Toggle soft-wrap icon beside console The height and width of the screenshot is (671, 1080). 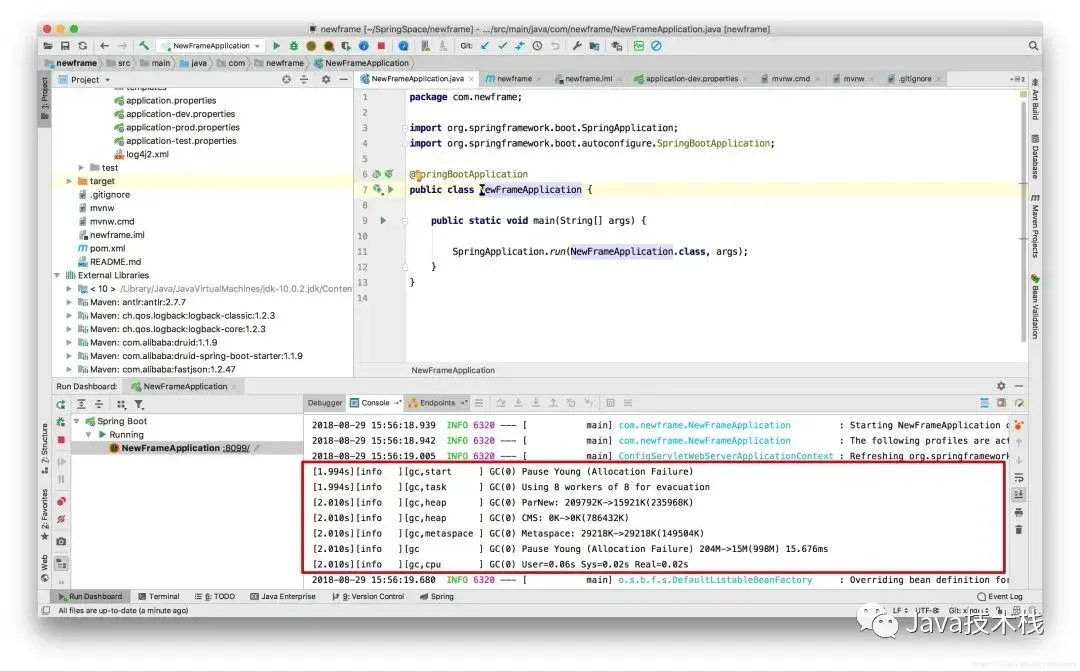coord(1018,477)
